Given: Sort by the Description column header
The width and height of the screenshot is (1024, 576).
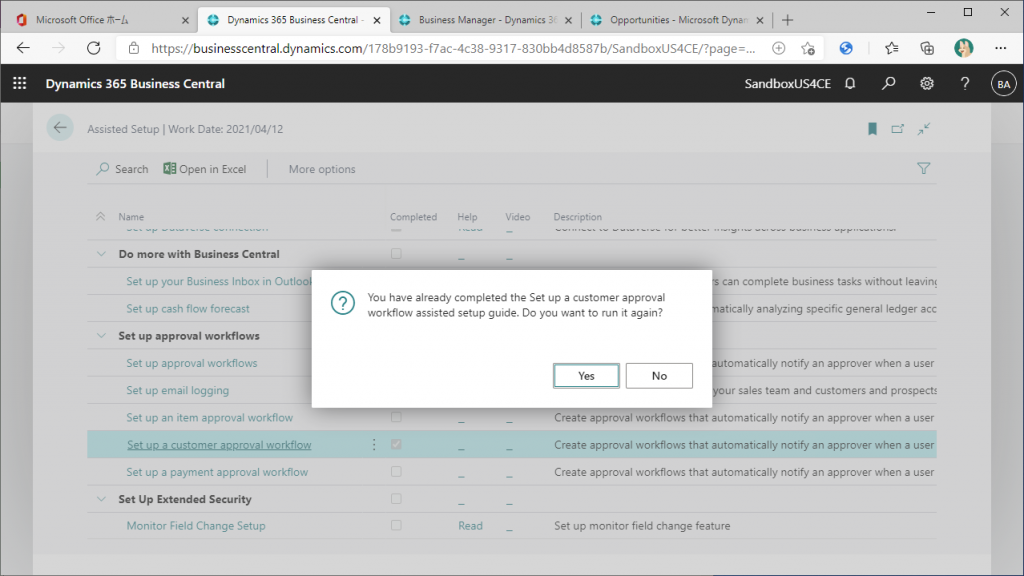Looking at the screenshot, I should 578,217.
